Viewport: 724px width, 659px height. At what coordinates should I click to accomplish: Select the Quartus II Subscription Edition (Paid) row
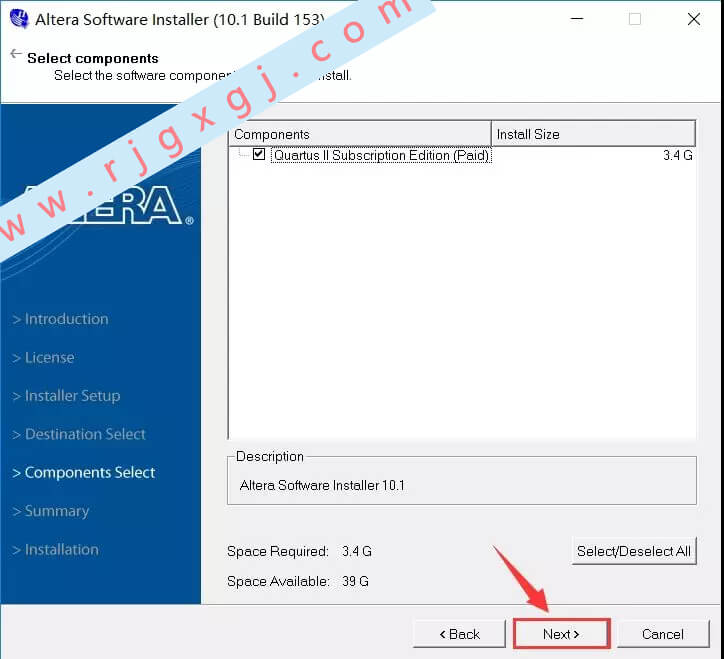(x=462, y=155)
